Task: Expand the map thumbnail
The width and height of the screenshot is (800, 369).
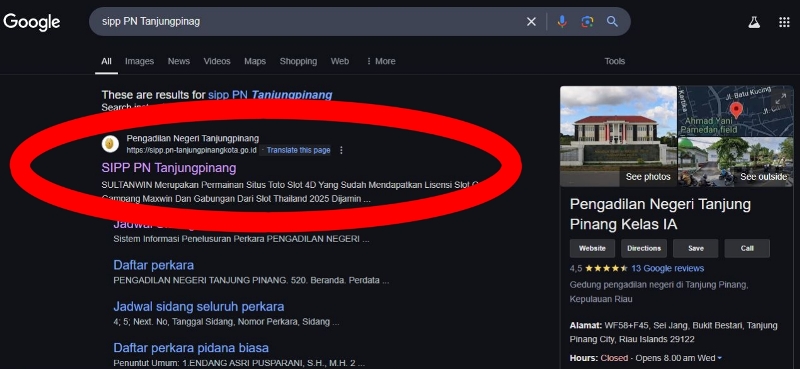Action: click(x=780, y=99)
